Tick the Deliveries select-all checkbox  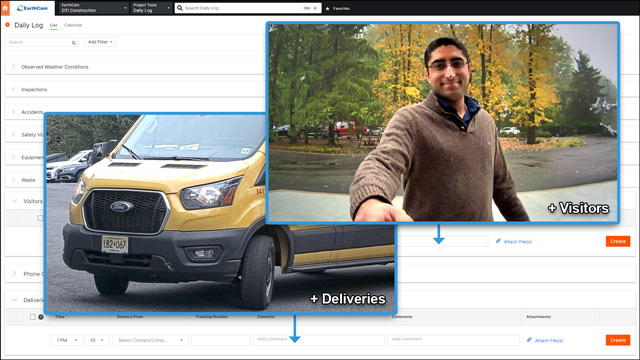coord(33,317)
